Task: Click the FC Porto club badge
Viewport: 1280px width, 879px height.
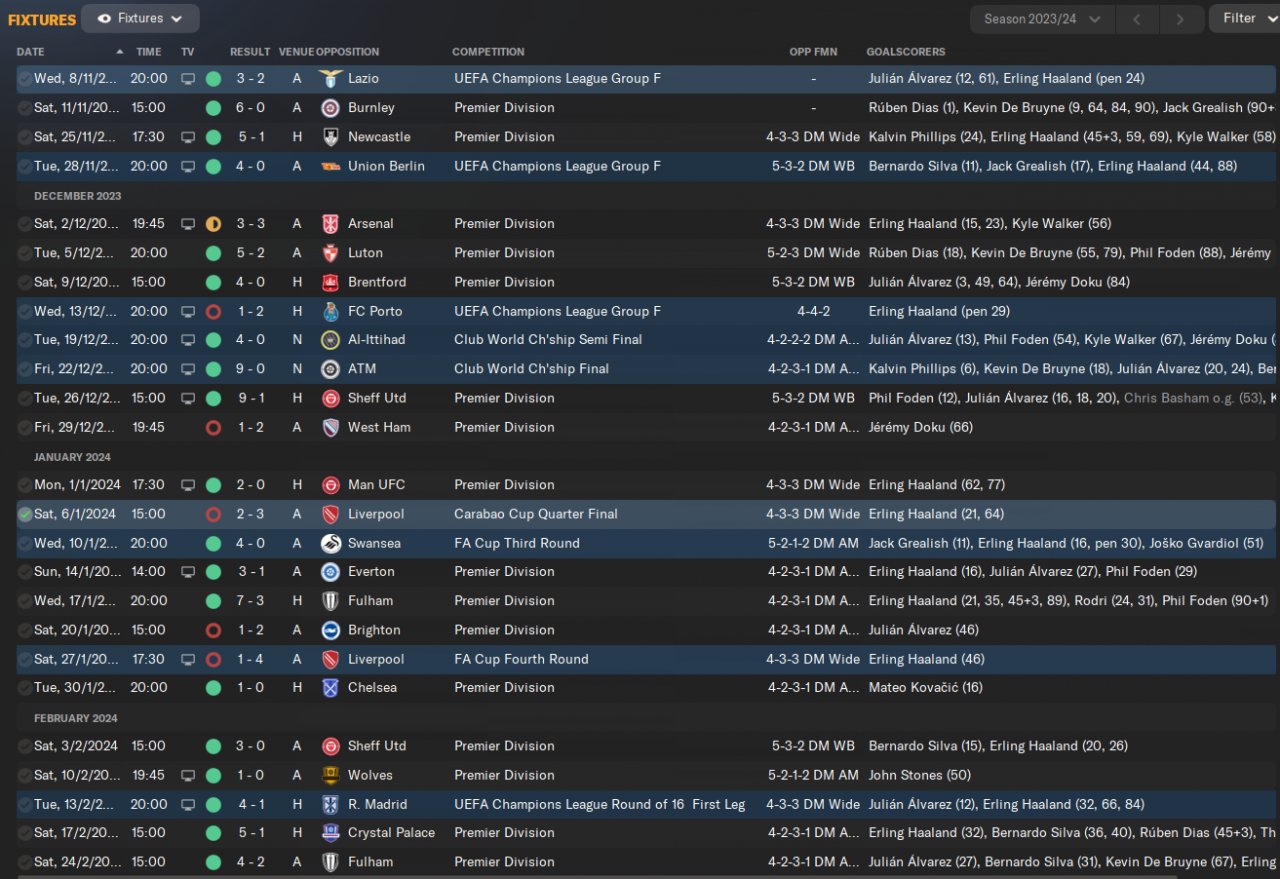Action: pyautogui.click(x=330, y=311)
